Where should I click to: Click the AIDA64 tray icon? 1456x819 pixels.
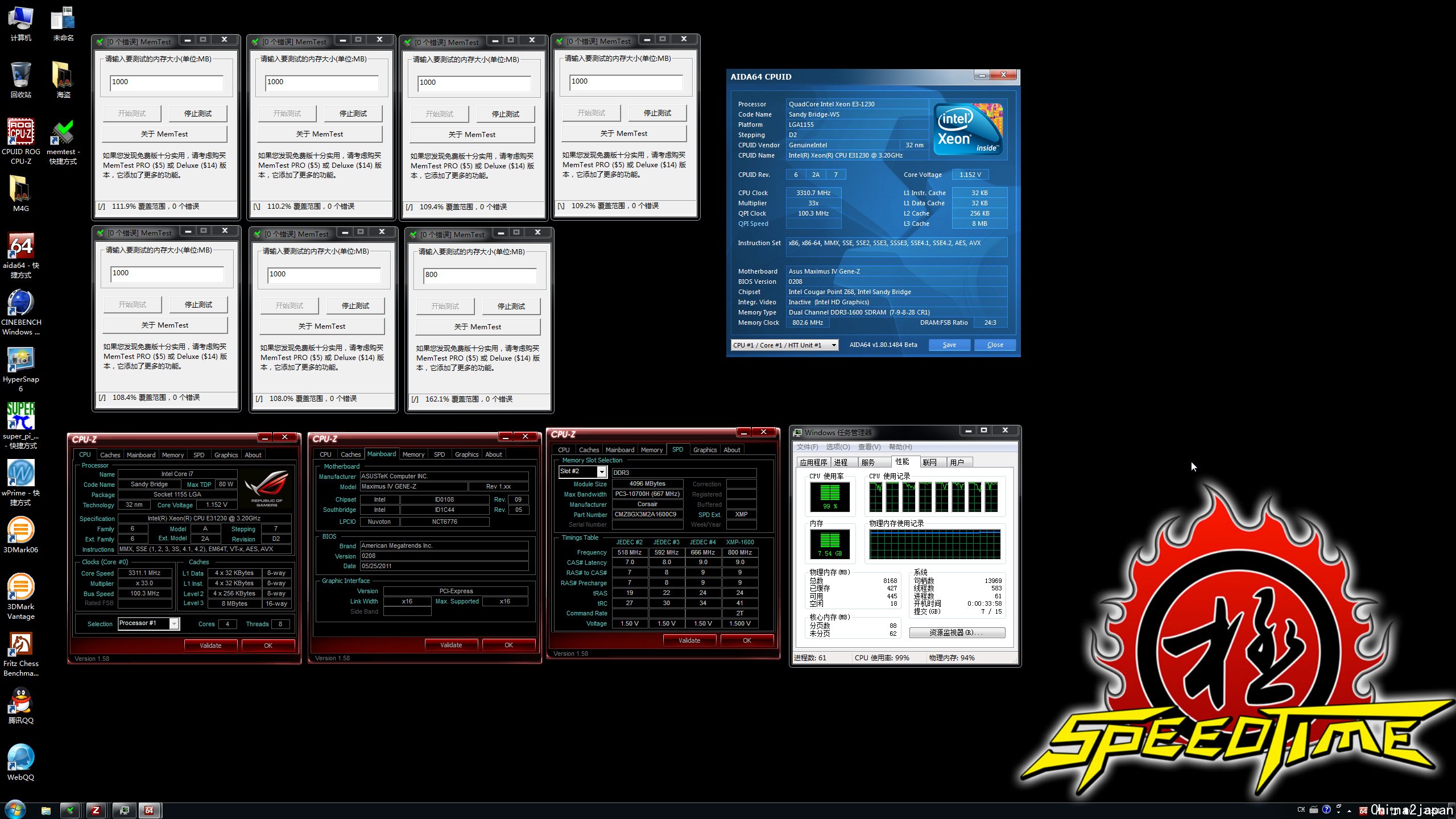[x=1363, y=810]
